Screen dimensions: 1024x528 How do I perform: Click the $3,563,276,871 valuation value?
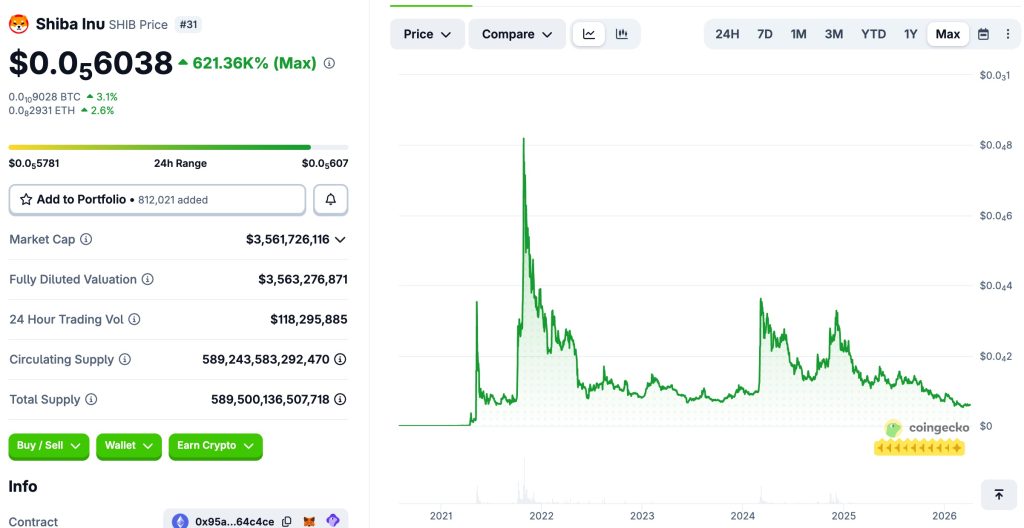[303, 280]
